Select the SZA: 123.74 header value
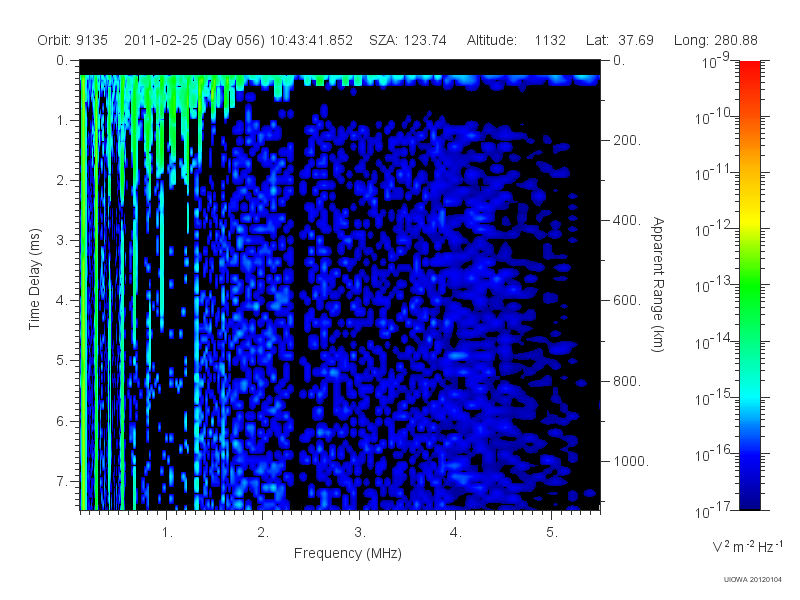The image size is (800, 600). coord(408,40)
